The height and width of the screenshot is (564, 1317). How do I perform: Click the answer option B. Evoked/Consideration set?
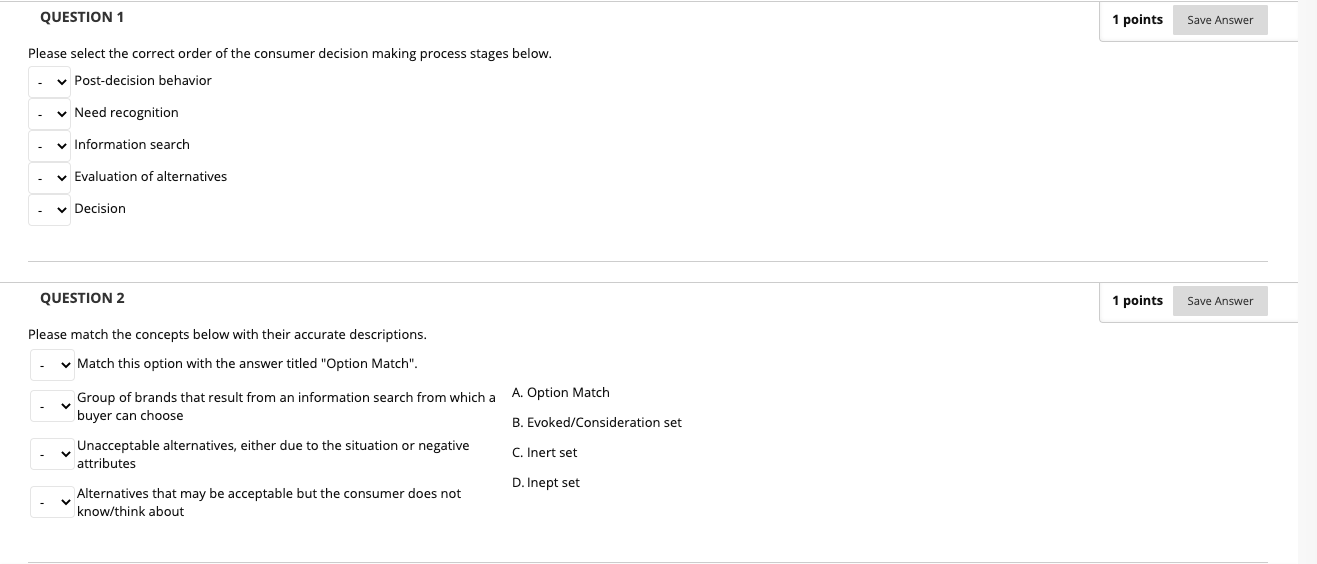tap(596, 423)
